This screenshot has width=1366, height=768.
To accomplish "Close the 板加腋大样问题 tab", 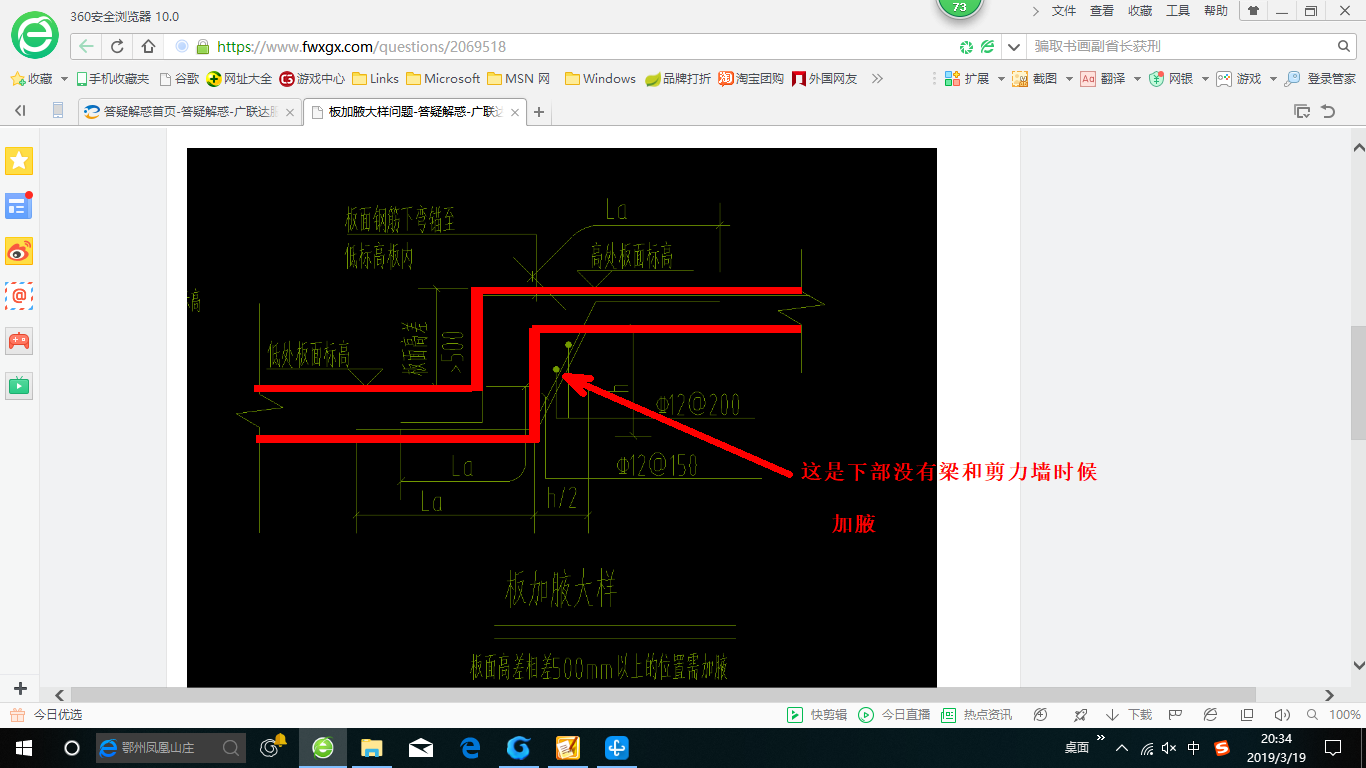I will (x=516, y=113).
